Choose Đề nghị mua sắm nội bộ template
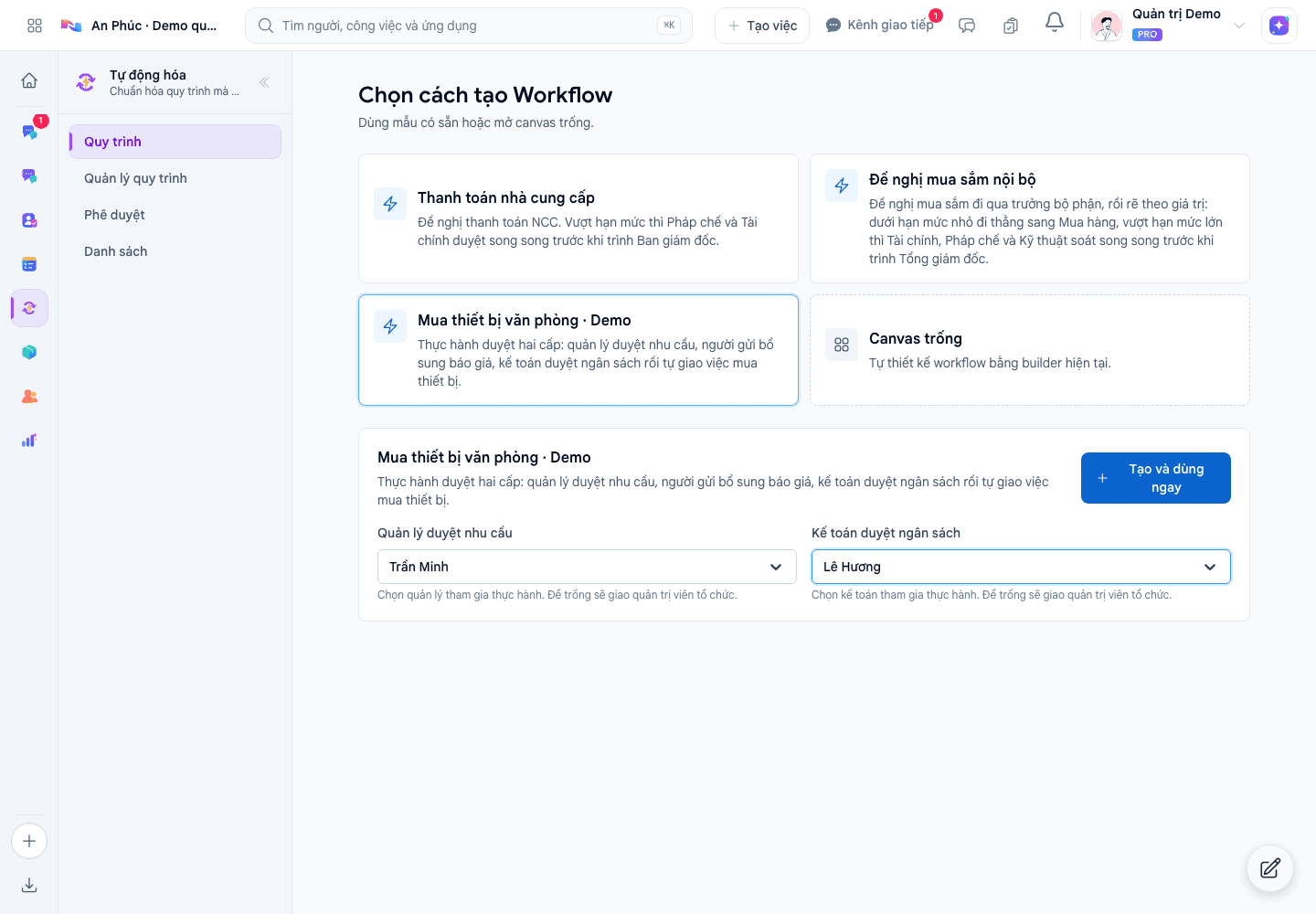The height and width of the screenshot is (914, 1316). pos(1030,218)
